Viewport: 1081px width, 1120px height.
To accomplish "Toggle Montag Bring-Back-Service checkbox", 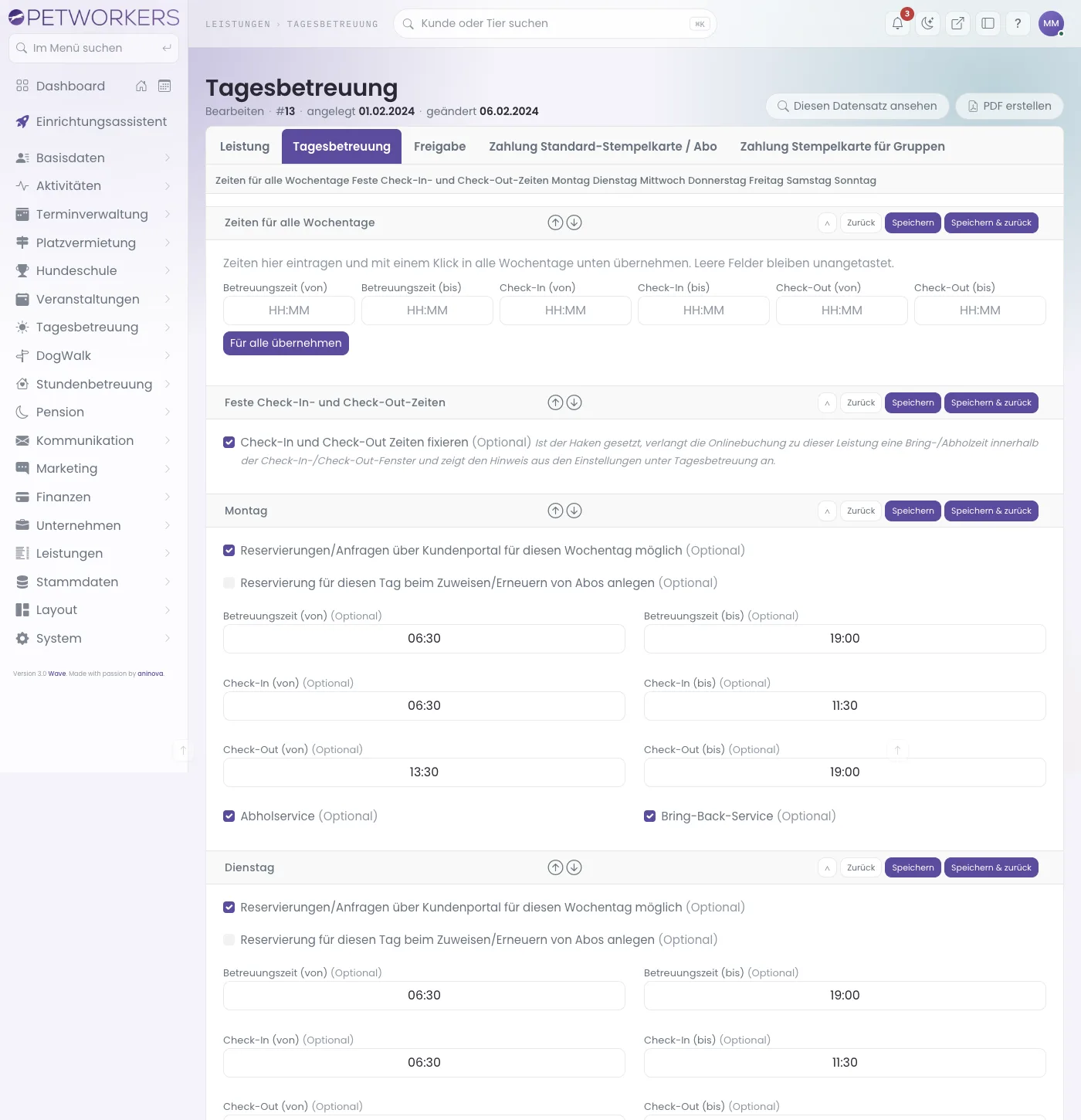I will coord(649,816).
